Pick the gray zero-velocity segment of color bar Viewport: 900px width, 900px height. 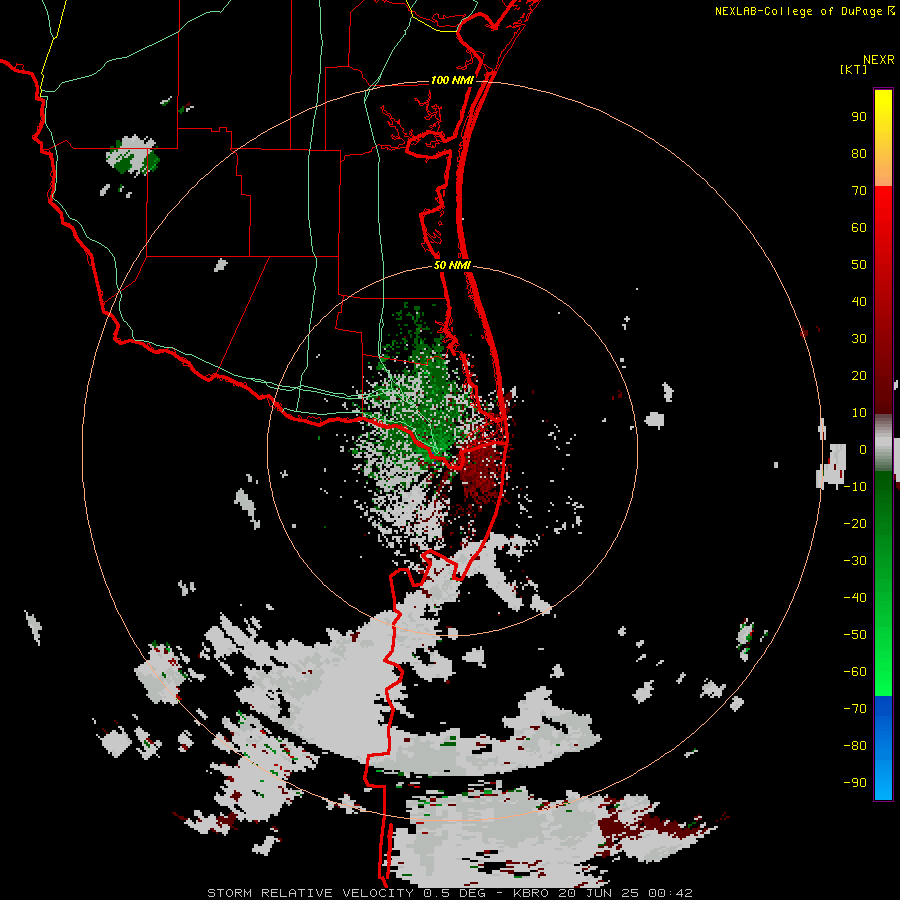(x=883, y=443)
